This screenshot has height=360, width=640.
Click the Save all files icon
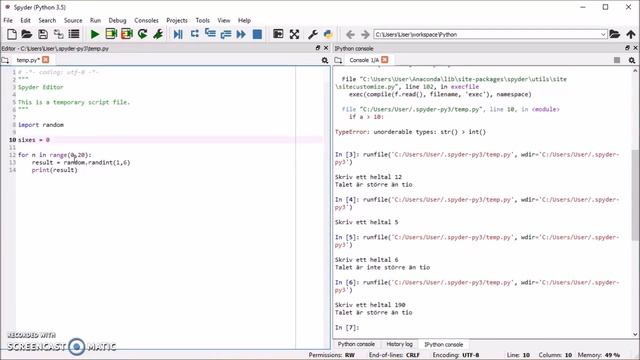click(58, 34)
